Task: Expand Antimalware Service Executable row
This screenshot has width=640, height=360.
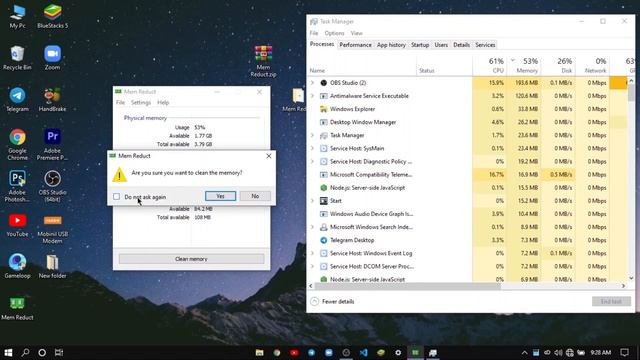Action: pyautogui.click(x=313, y=96)
